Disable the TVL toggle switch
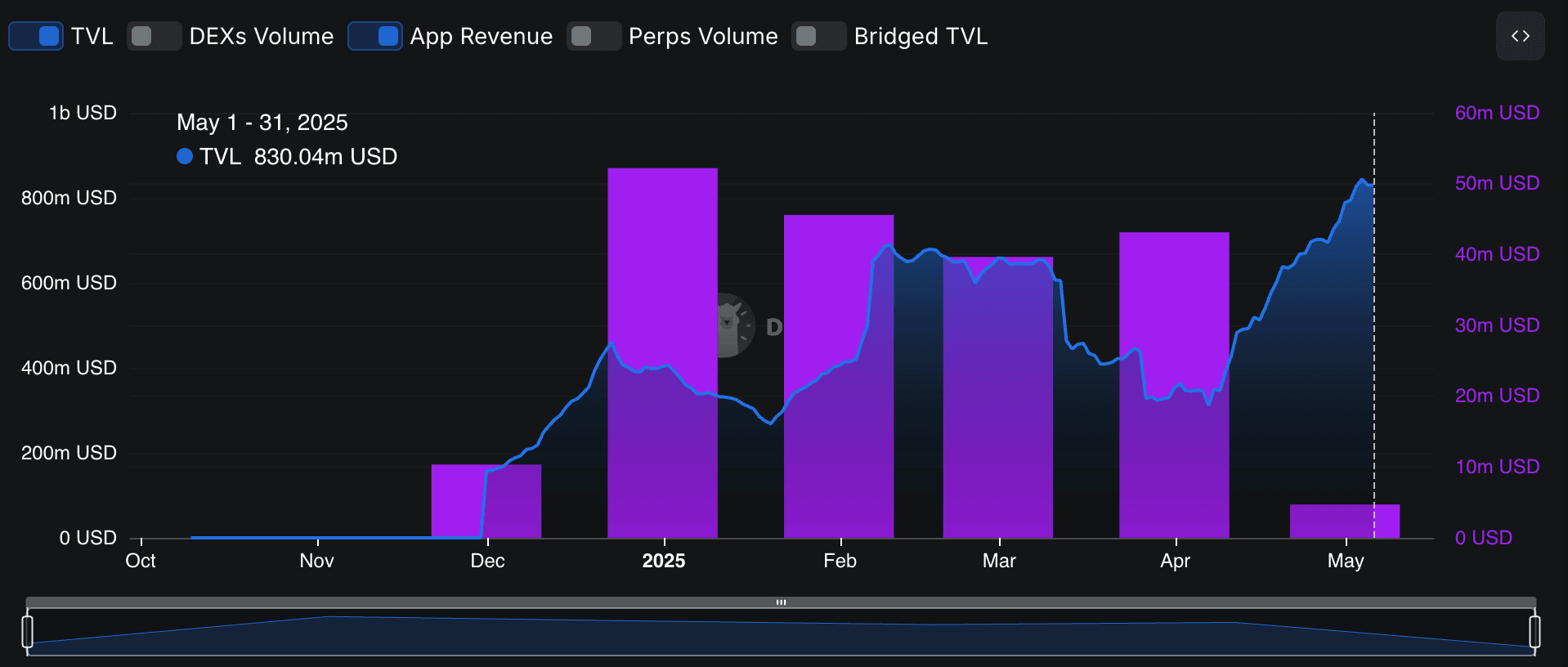 [x=36, y=36]
